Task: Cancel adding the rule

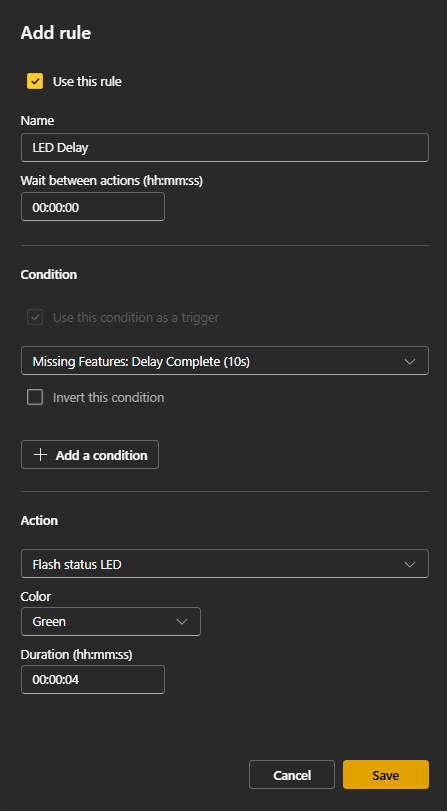Action: click(x=292, y=774)
